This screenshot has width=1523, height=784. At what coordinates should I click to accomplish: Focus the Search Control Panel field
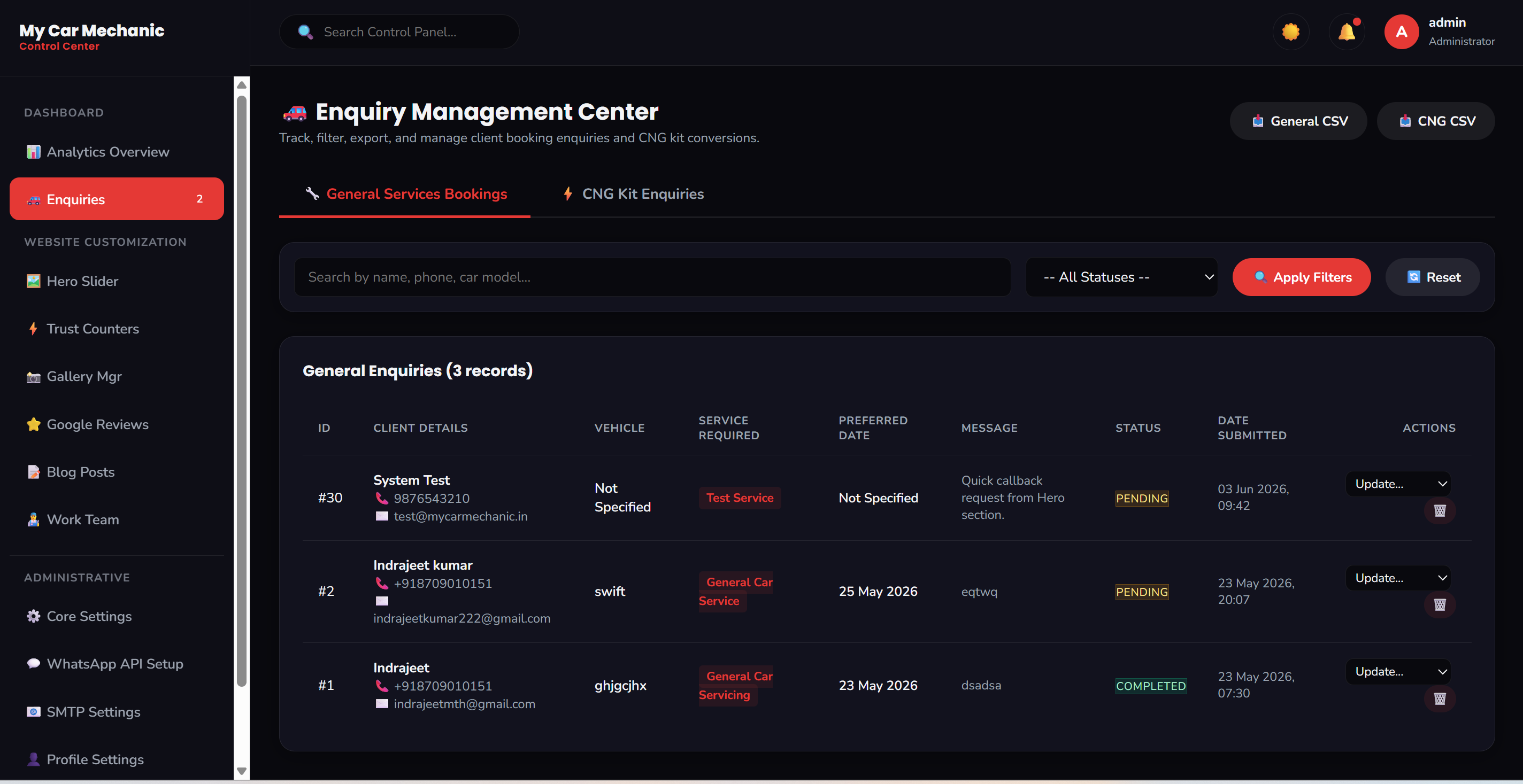click(x=399, y=32)
